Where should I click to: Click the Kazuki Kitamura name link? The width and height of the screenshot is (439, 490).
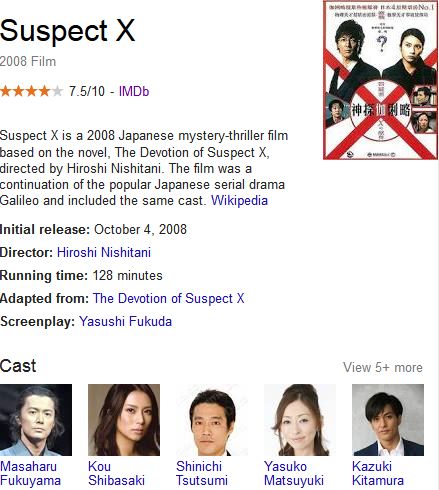[x=378, y=473]
